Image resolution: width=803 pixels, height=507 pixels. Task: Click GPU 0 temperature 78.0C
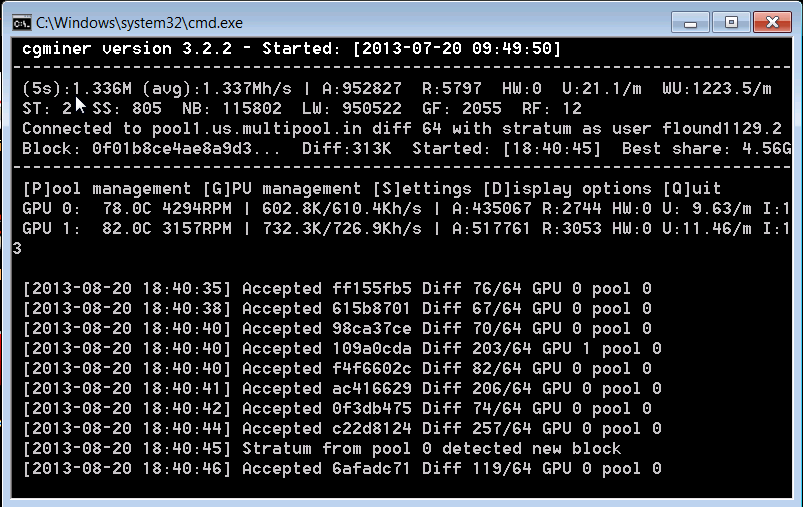pyautogui.click(x=127, y=208)
